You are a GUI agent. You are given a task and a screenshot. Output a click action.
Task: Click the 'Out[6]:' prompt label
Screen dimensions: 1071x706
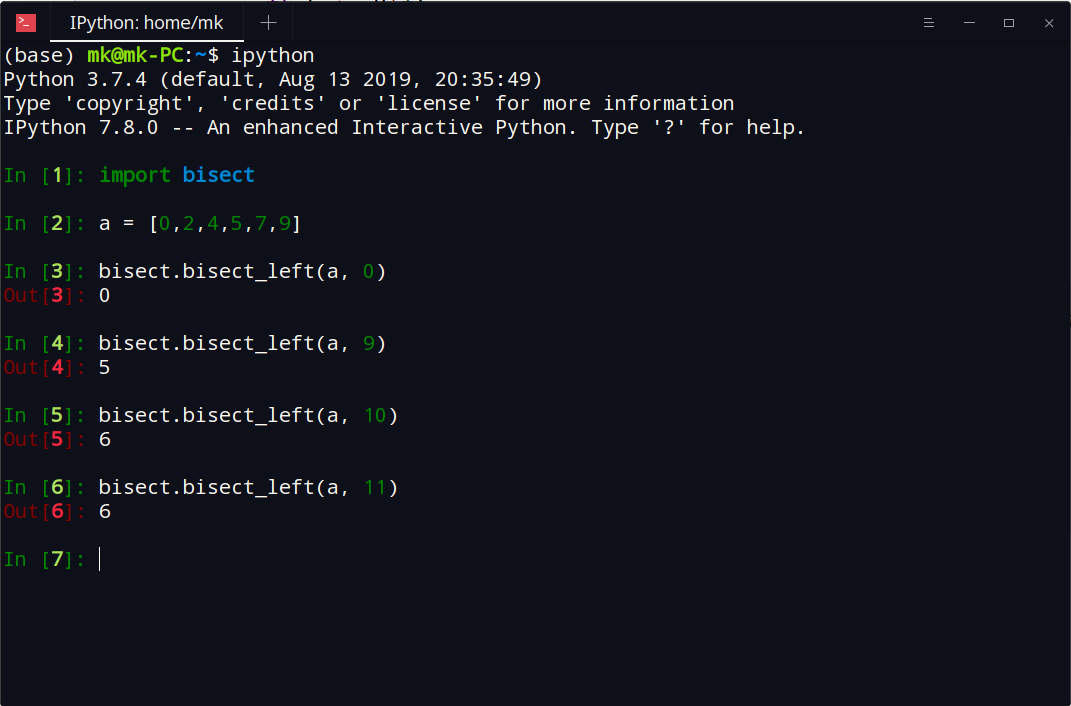click(x=44, y=511)
